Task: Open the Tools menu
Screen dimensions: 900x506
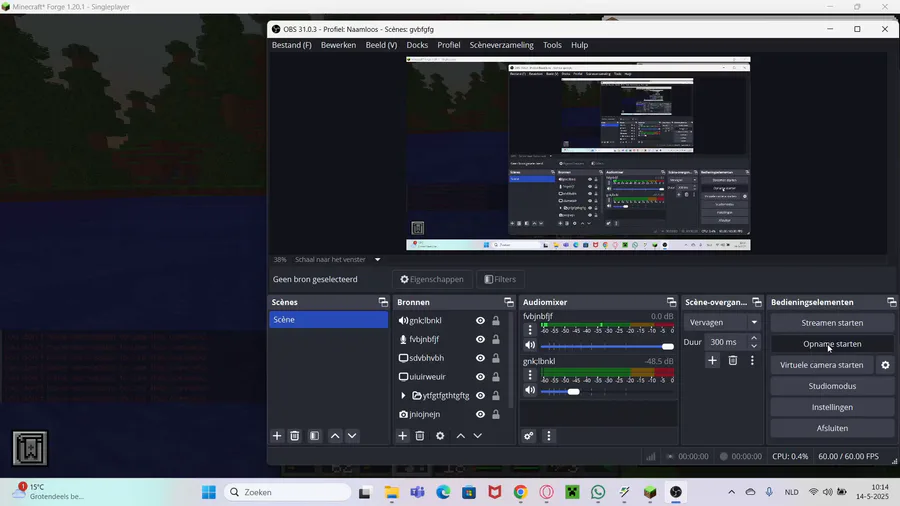Action: click(552, 45)
